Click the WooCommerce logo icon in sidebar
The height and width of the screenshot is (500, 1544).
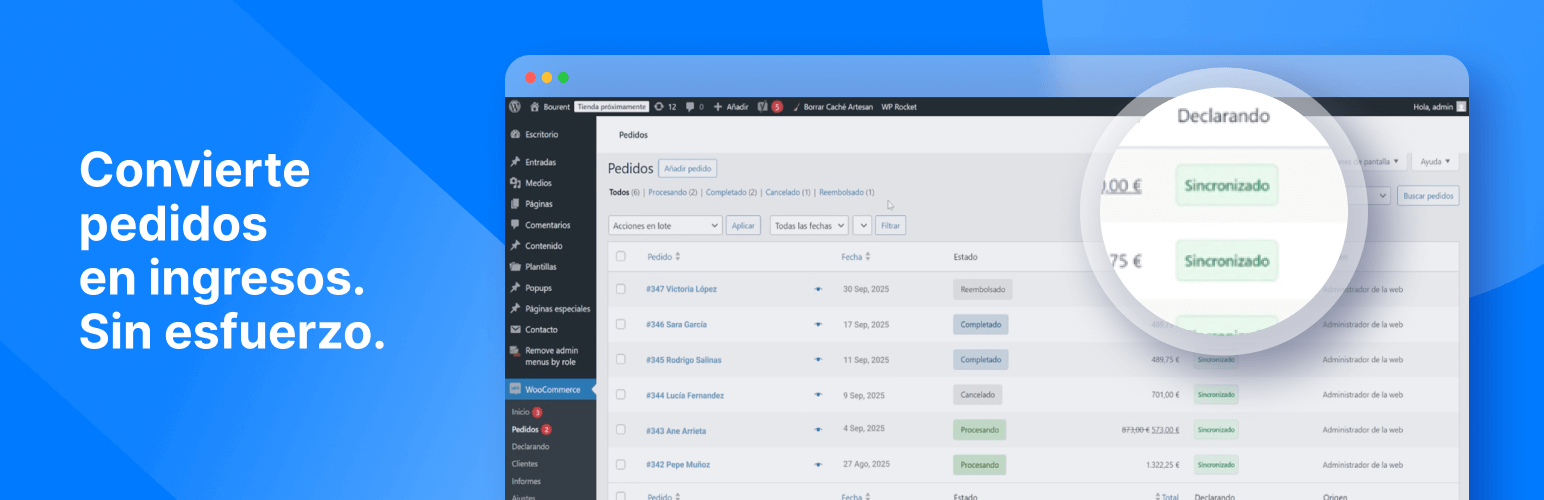[515, 389]
